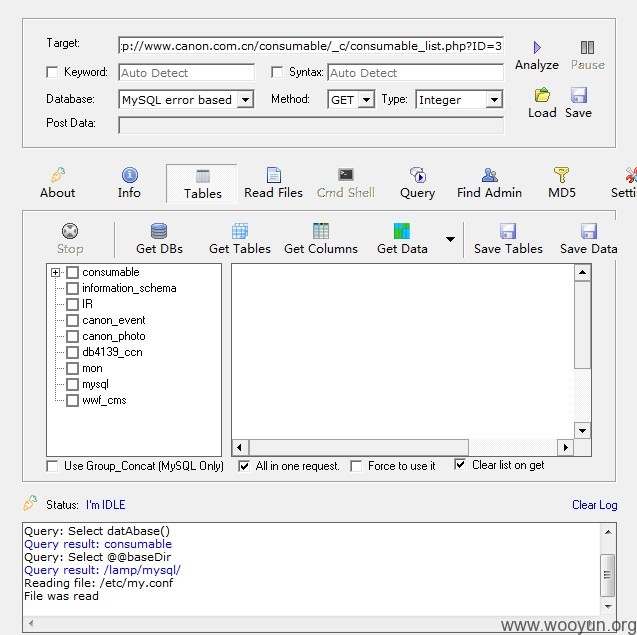This screenshot has width=637, height=635.
Task: Click data panel scroll left arrow
Action: 239,448
